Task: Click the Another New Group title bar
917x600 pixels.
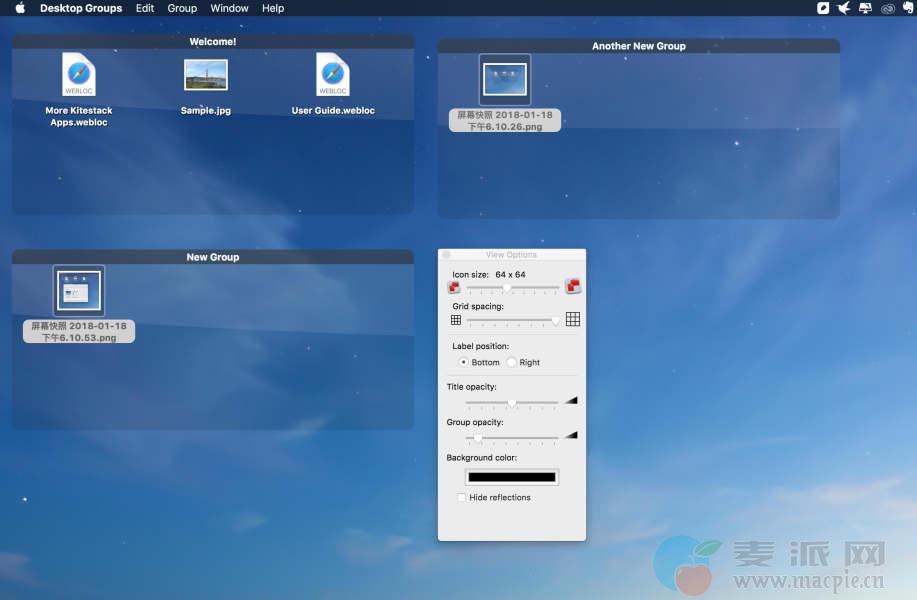Action: (x=638, y=46)
